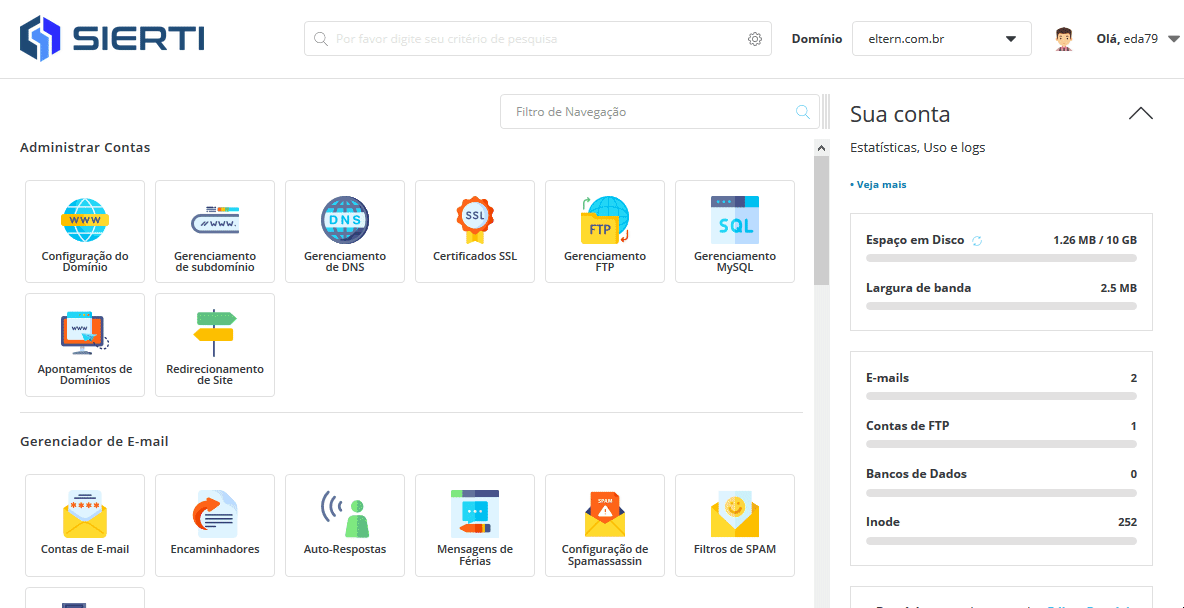Click the Administrar Contas heading

tap(85, 147)
